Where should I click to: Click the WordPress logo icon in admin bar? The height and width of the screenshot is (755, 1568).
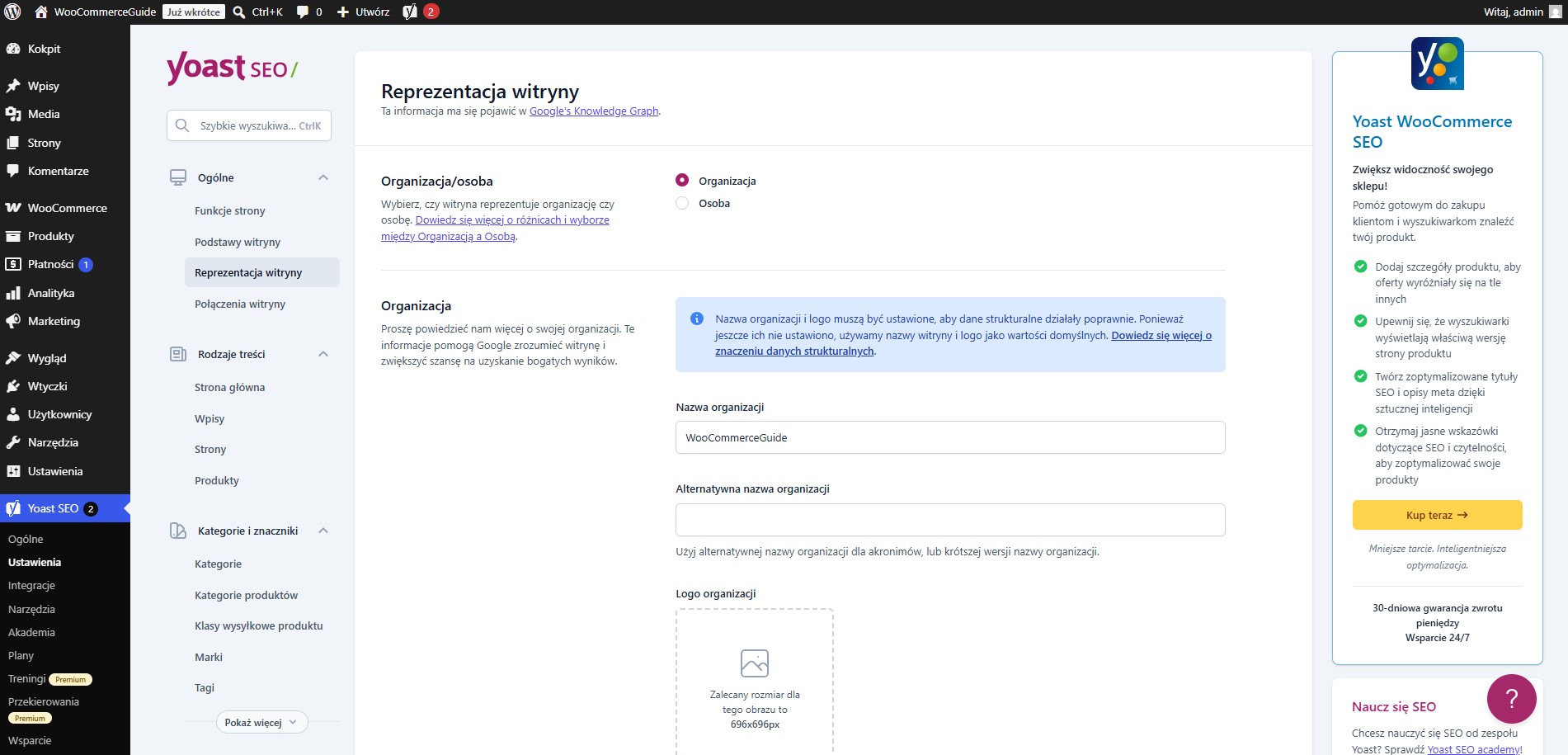tap(12, 12)
